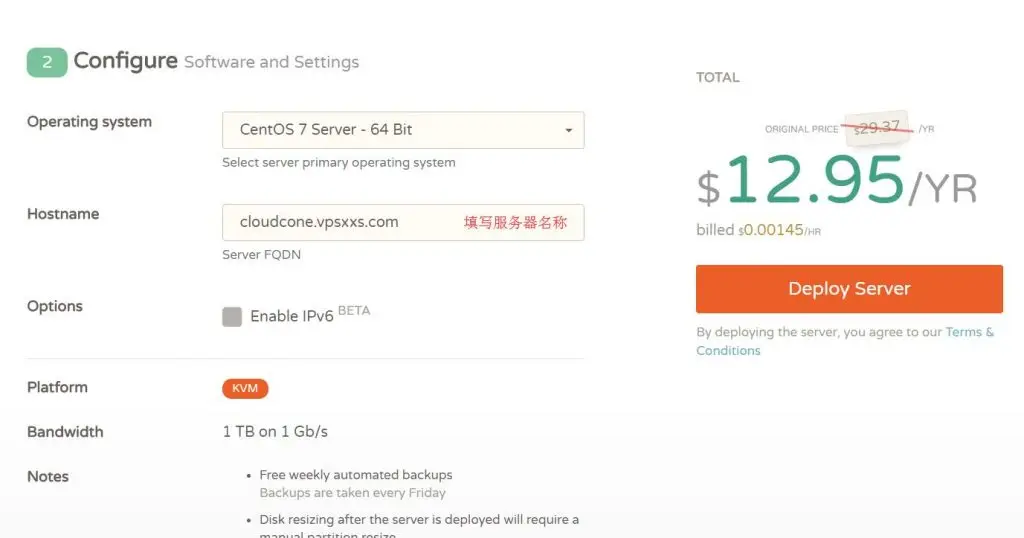1024x538 pixels.
Task: Click the BETA superscript tag
Action: coord(354,311)
